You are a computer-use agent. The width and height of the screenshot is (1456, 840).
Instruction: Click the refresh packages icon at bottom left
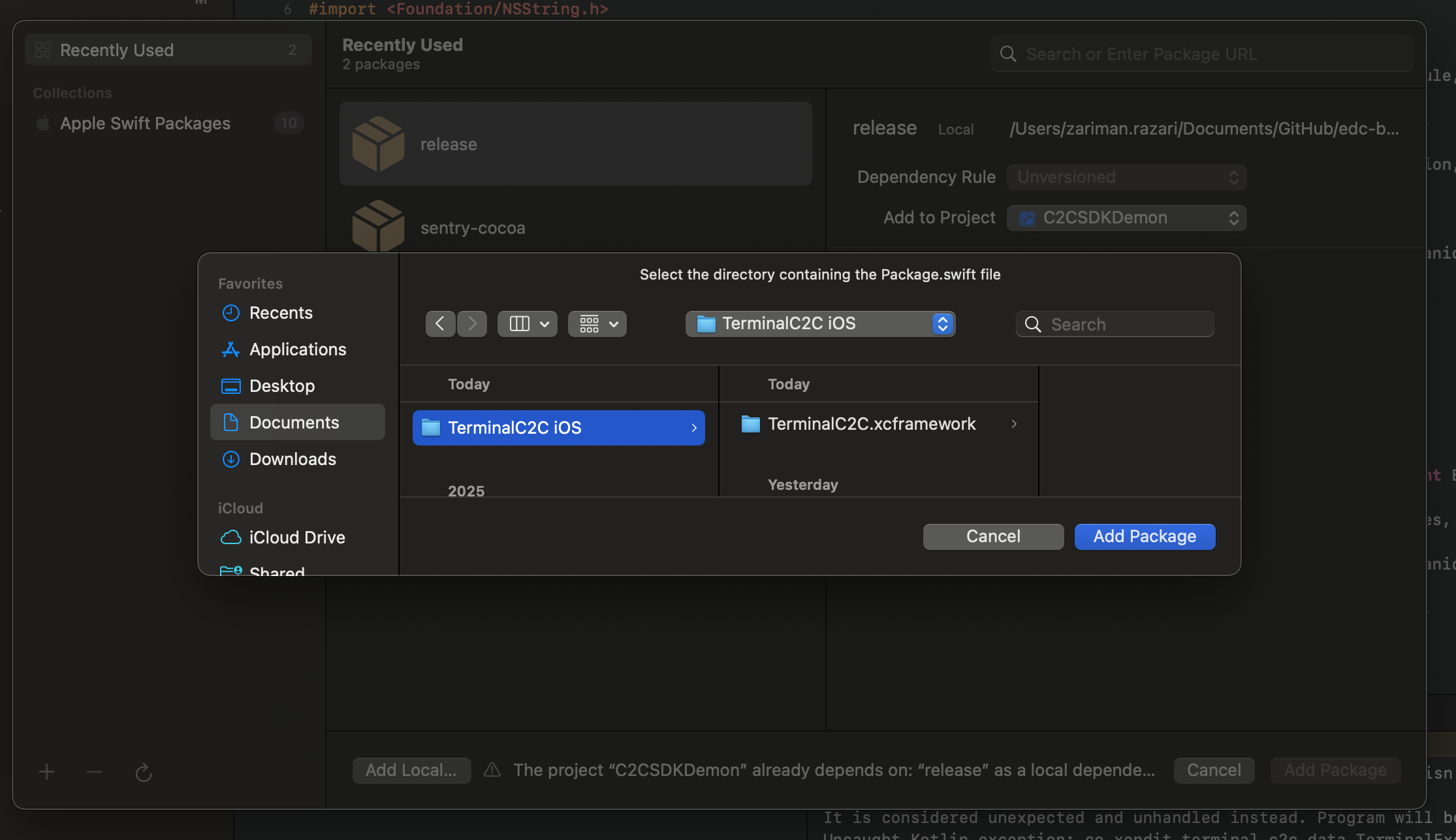[144, 771]
